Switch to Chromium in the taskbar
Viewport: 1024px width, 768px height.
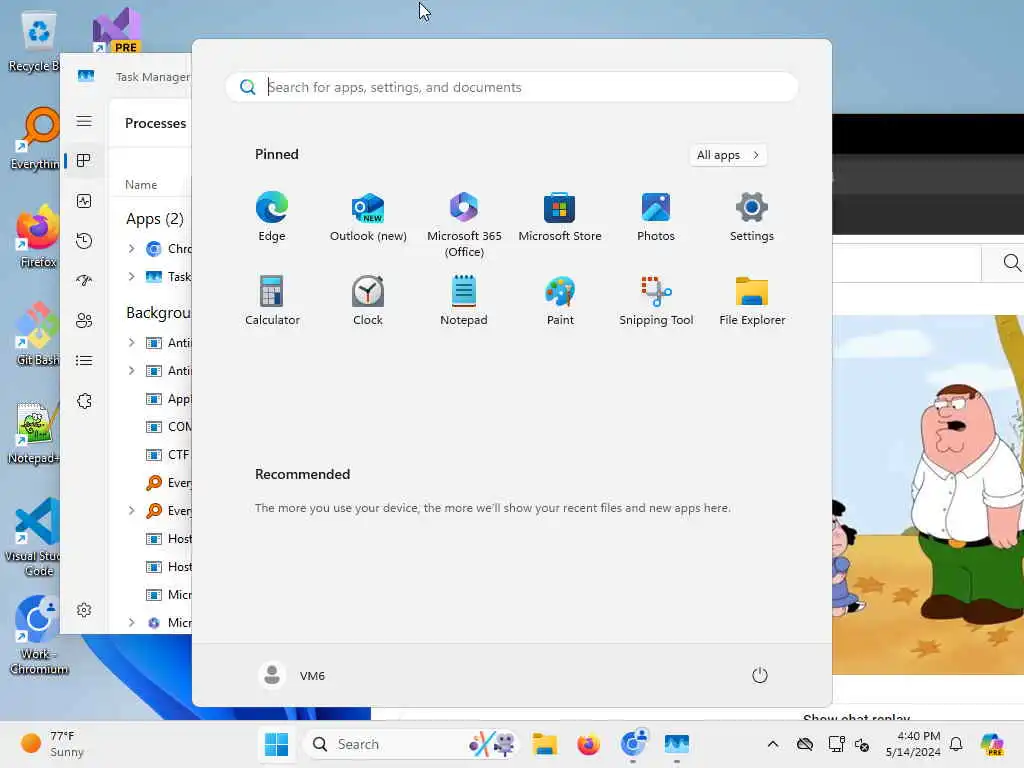pyautogui.click(x=632, y=744)
